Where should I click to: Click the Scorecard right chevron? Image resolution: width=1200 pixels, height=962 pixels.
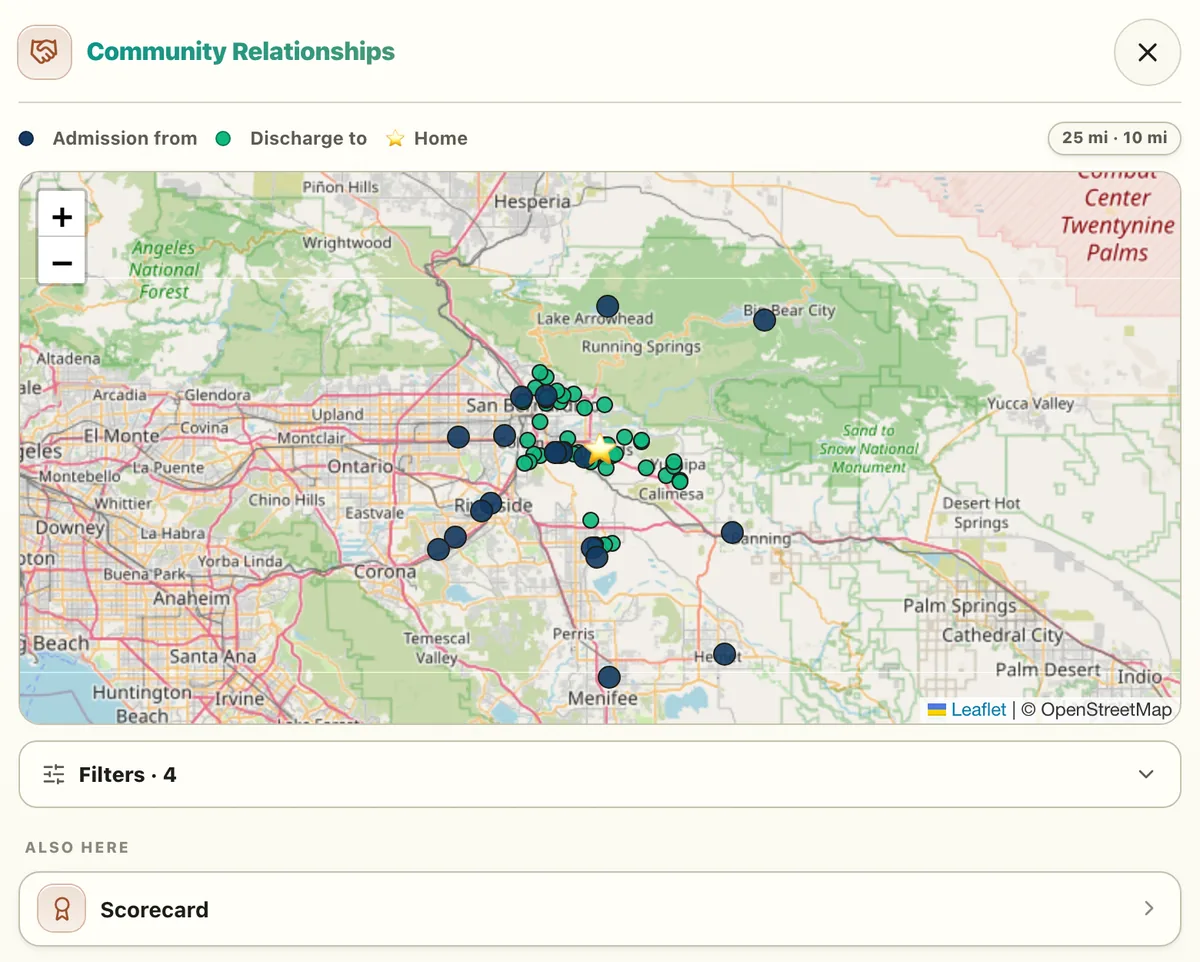tap(1149, 909)
